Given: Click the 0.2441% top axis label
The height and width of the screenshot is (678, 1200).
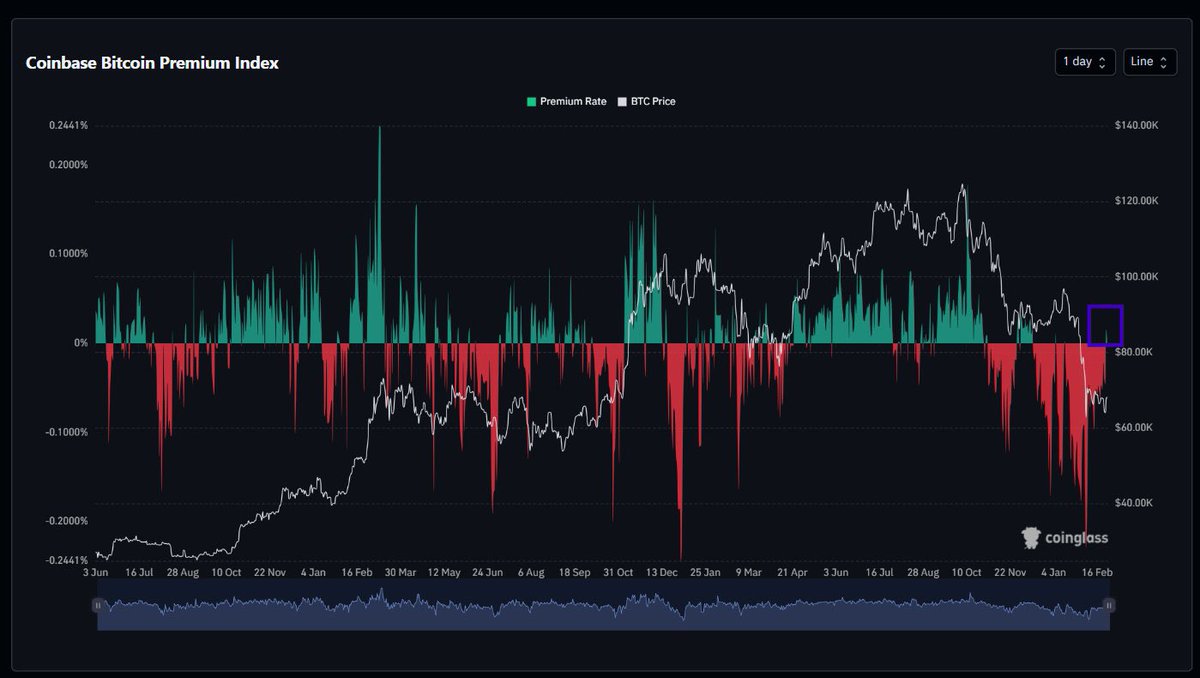Looking at the screenshot, I should point(68,126).
